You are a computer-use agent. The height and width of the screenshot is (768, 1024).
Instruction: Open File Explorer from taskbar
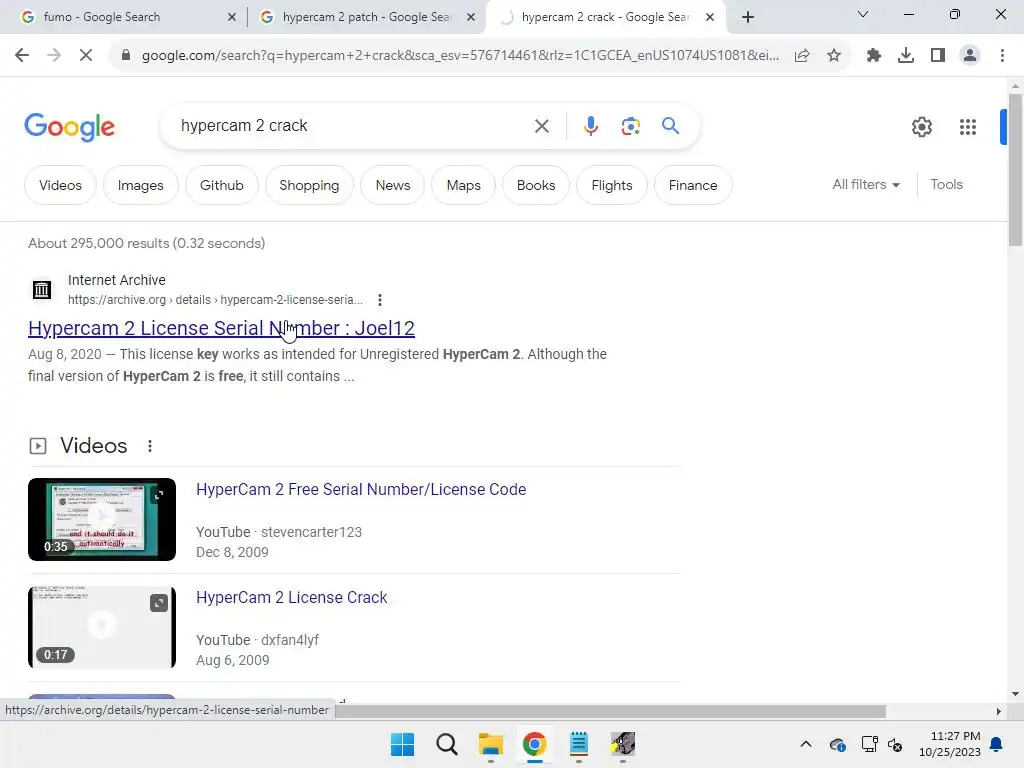pos(490,744)
